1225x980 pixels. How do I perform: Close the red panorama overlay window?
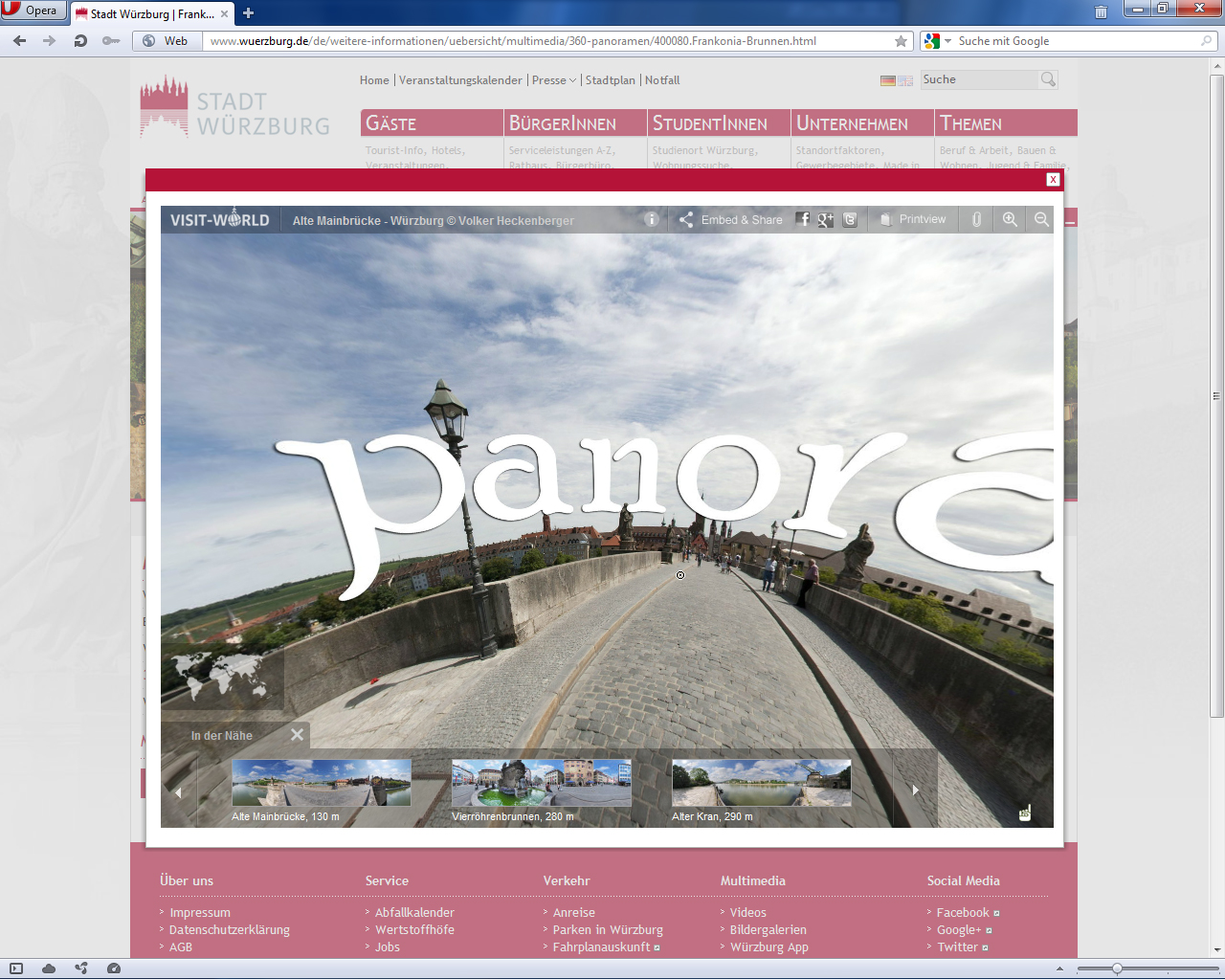click(x=1053, y=179)
